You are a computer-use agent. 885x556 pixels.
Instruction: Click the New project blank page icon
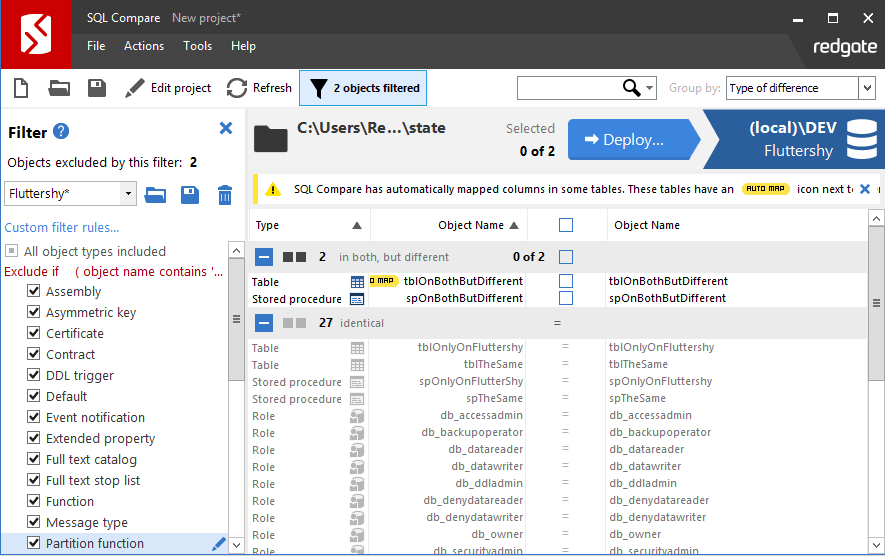[21, 88]
